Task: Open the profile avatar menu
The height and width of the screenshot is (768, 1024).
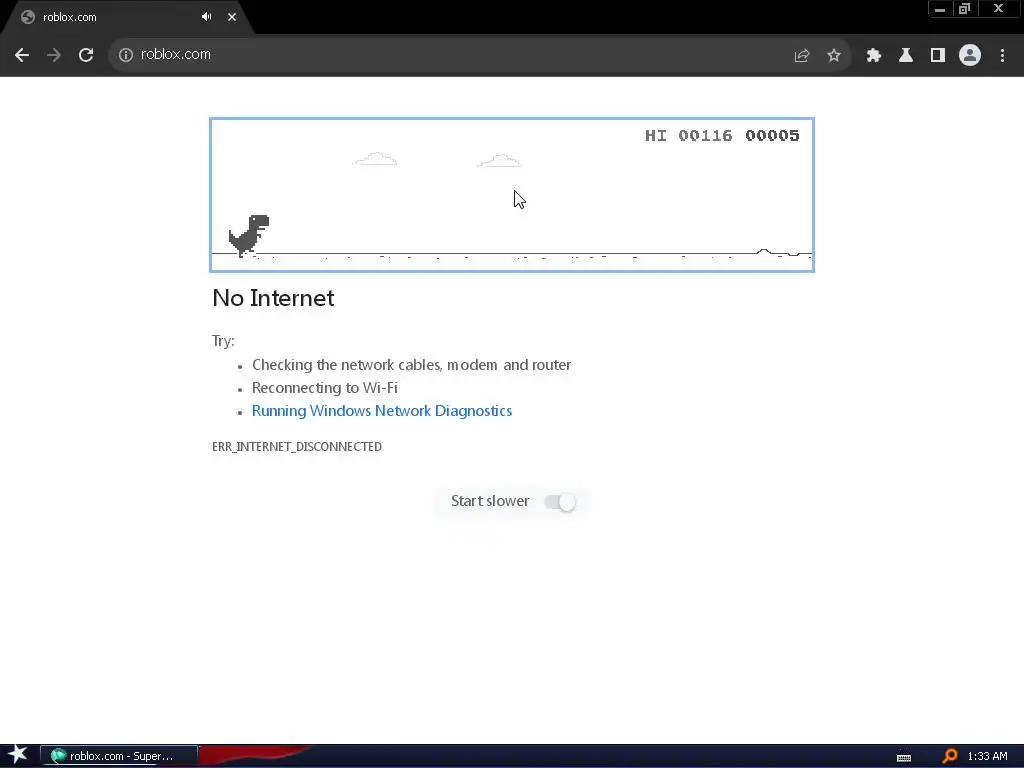Action: tap(970, 55)
